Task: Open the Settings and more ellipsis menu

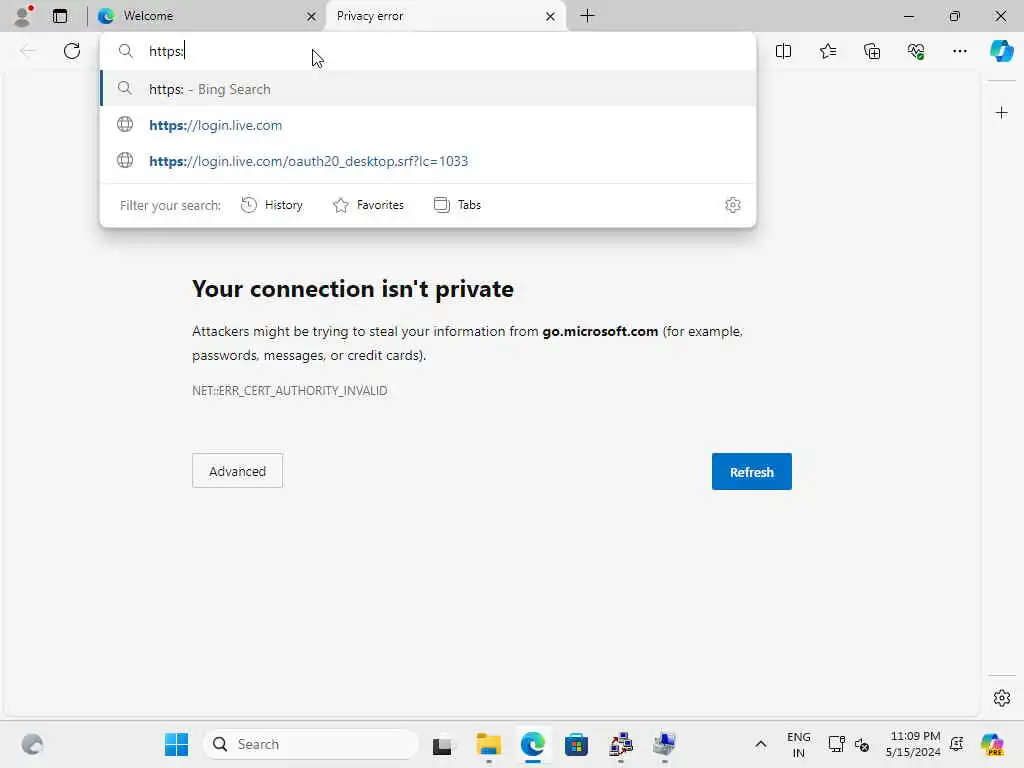Action: click(959, 51)
